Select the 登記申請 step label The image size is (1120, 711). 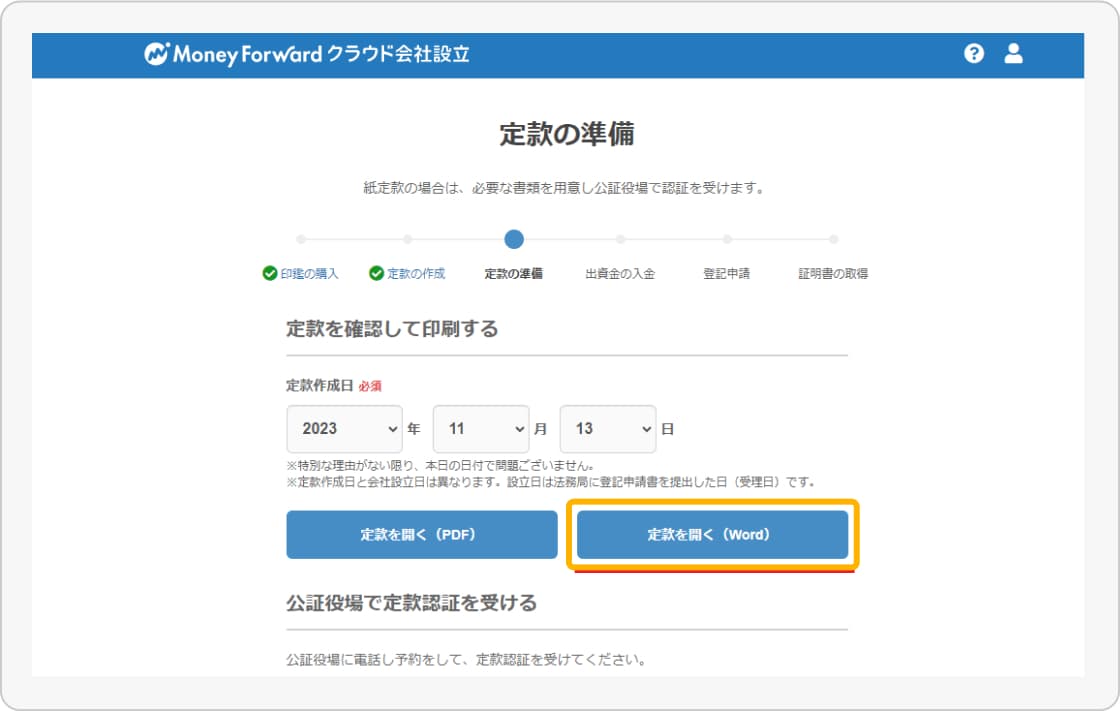(x=726, y=273)
